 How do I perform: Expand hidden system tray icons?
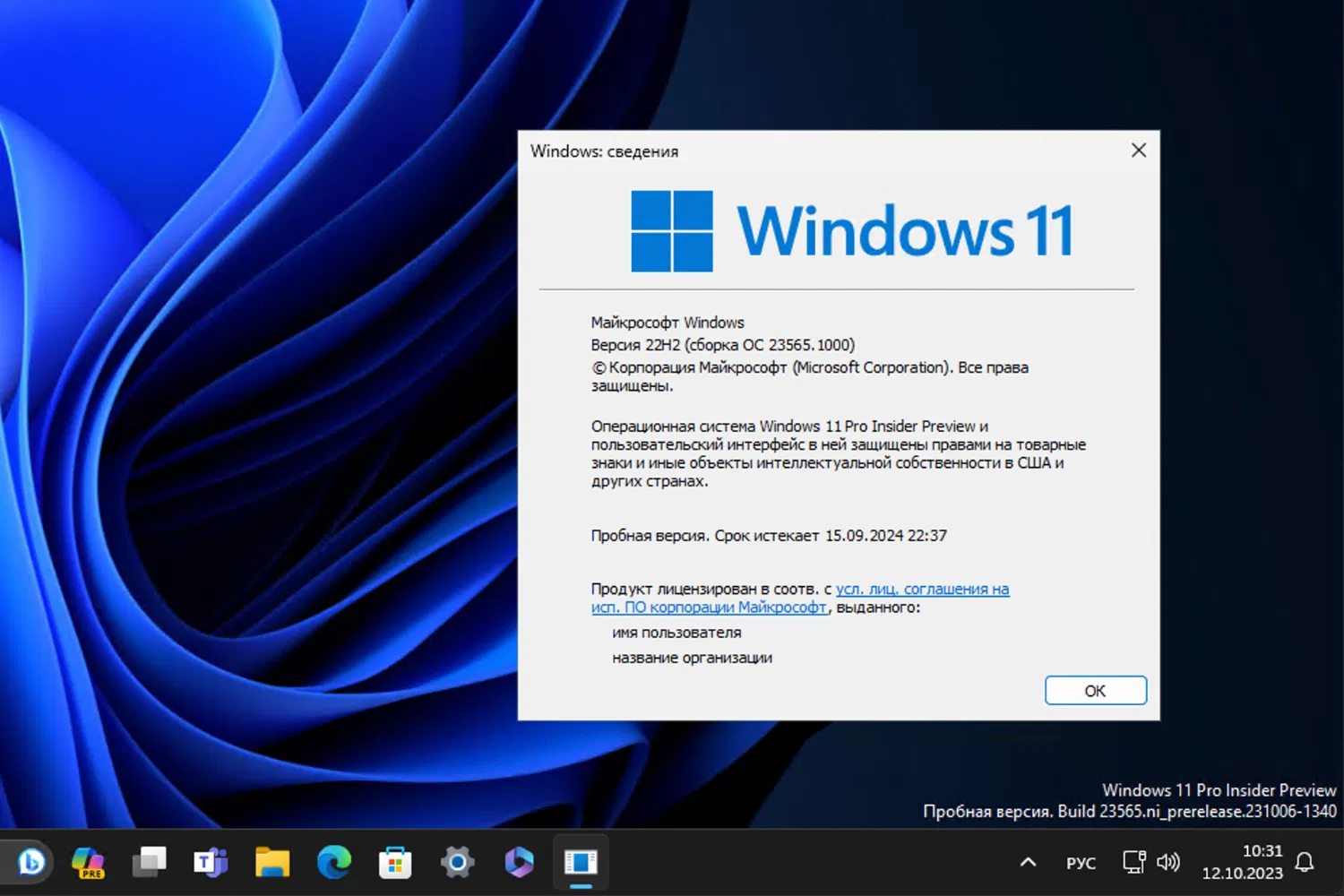pos(1029,862)
